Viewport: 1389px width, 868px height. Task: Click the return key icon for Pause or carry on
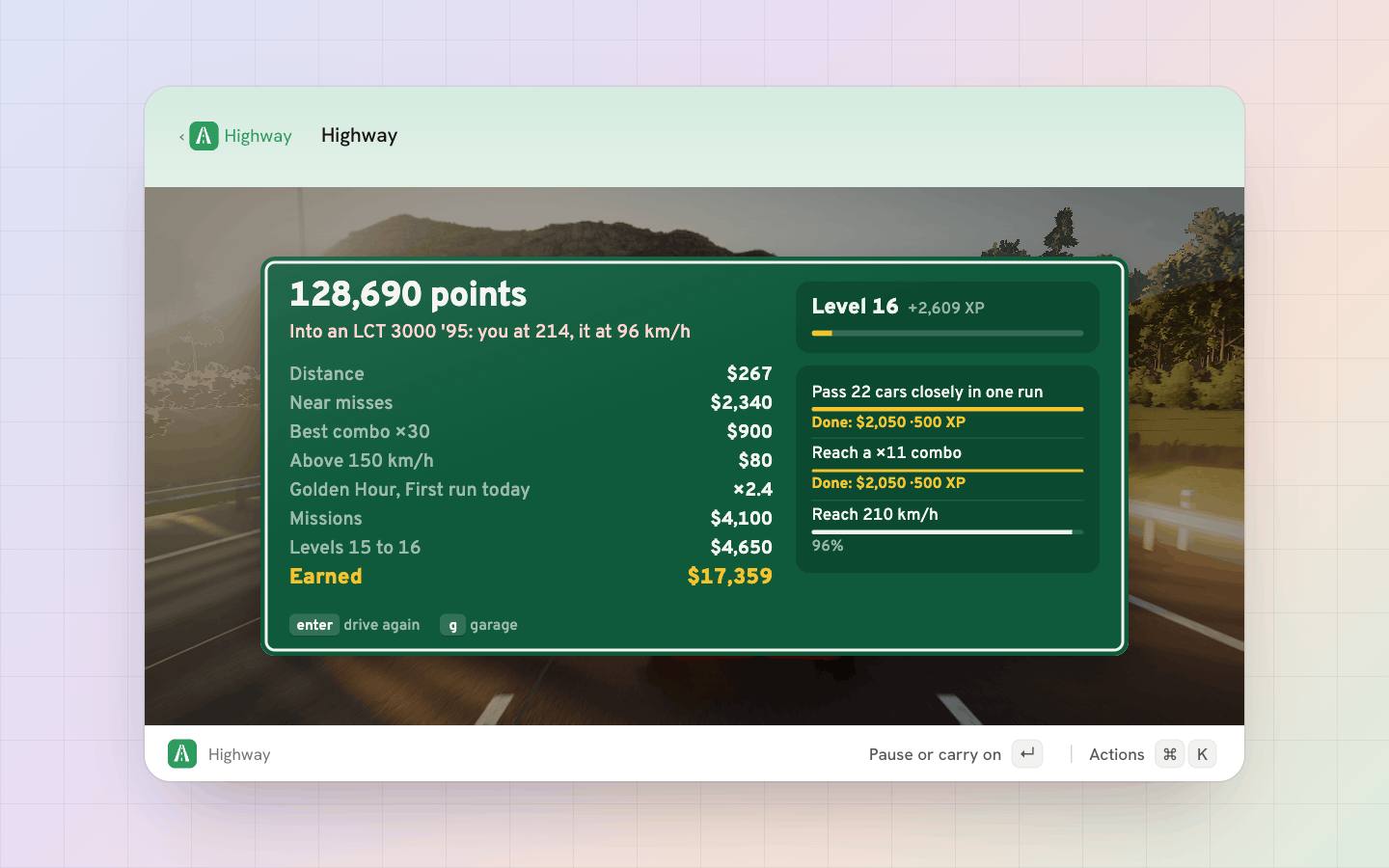1027,753
